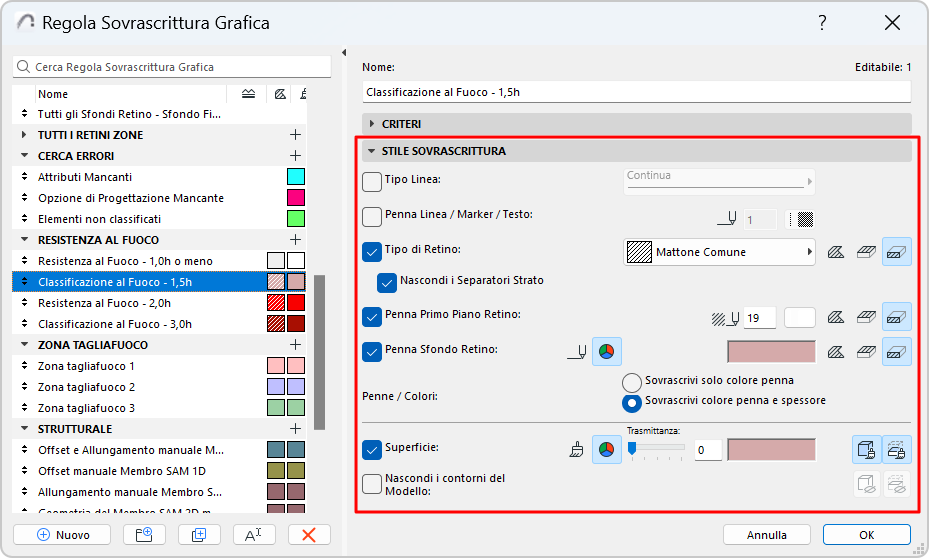Click cover fill icon in Penna Sfondo Retino row
This screenshot has height=558, width=929.
[866, 352]
